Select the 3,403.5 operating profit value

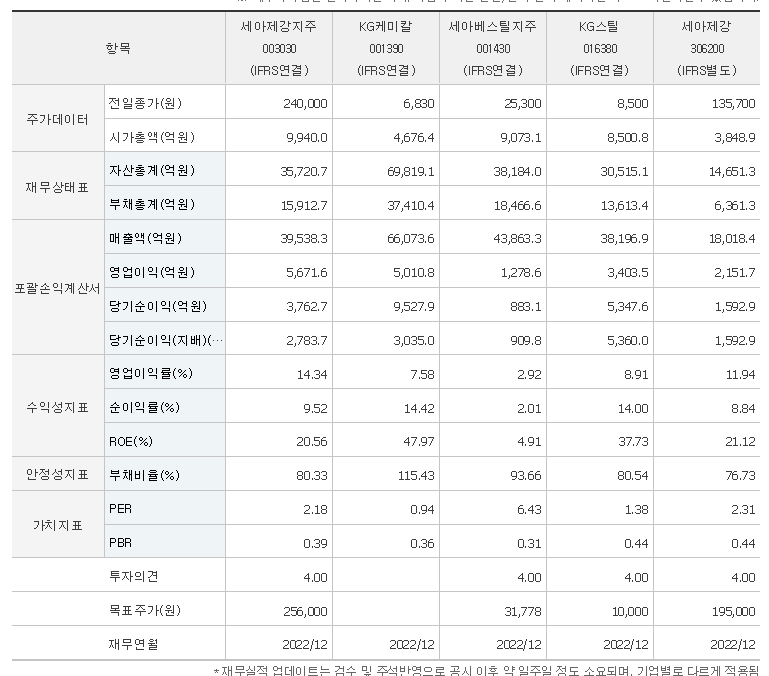tap(628, 273)
